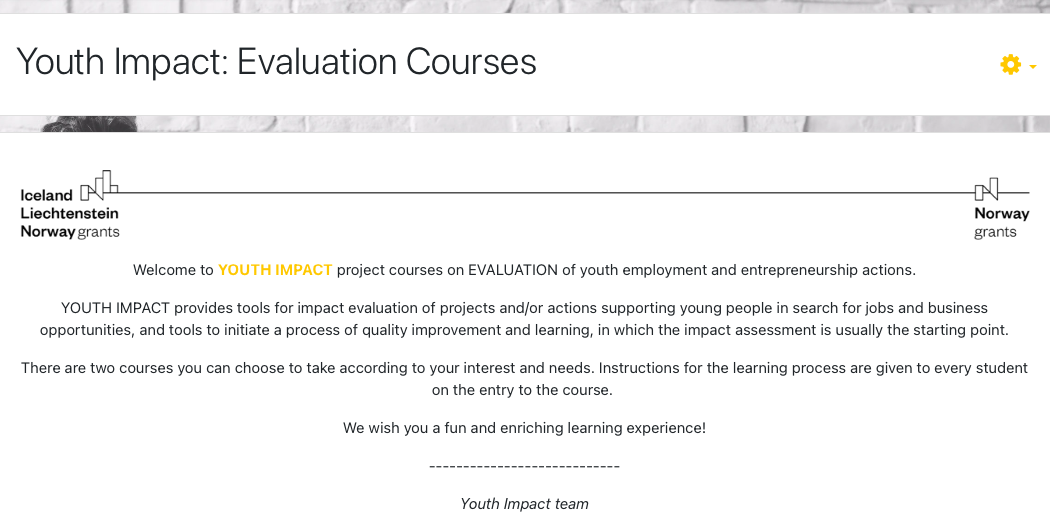1050x525 pixels.
Task: Click the word EVALUATION in the welcome sentence
Action: point(510,270)
